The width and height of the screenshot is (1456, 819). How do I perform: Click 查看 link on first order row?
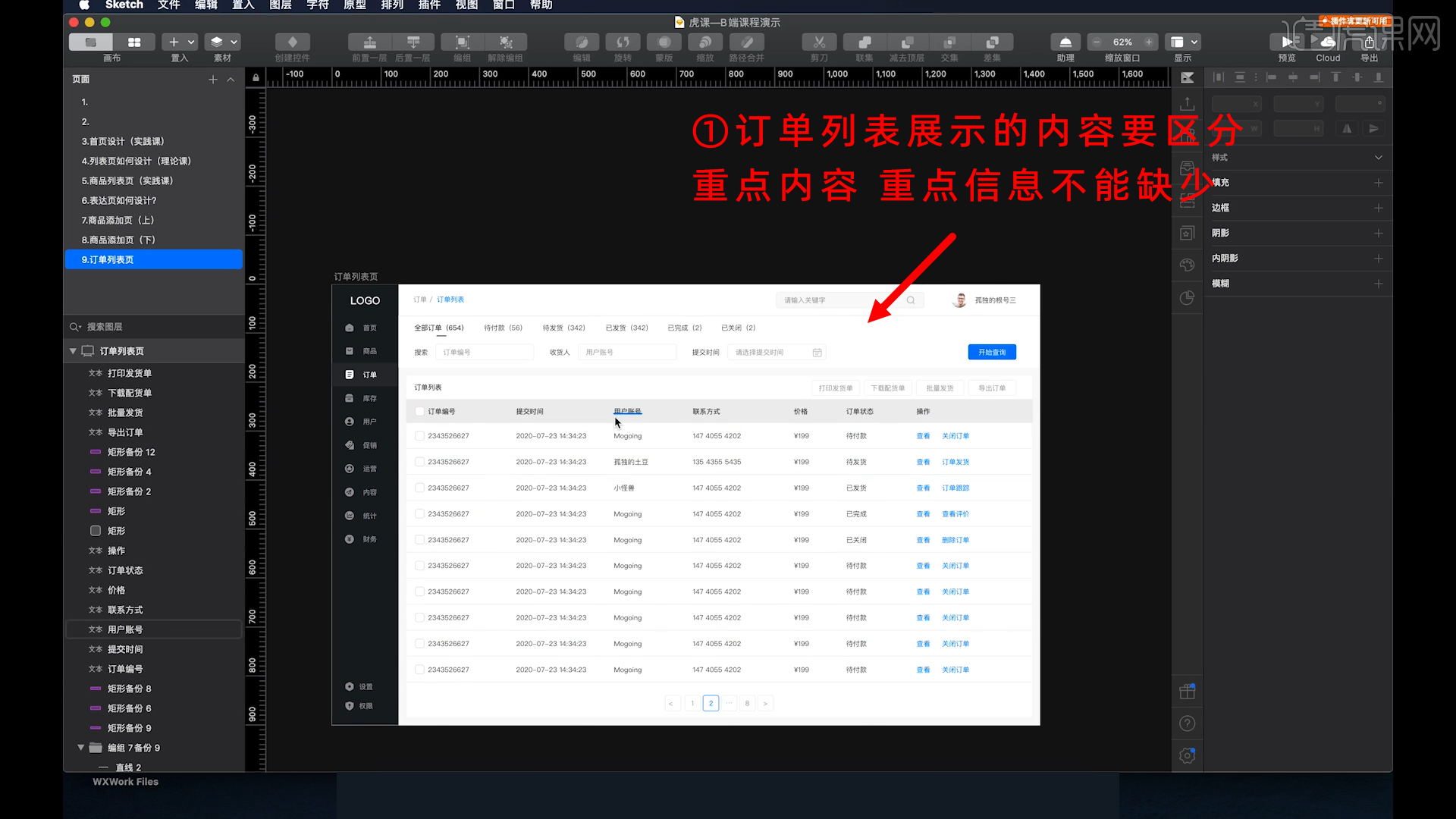click(x=921, y=435)
